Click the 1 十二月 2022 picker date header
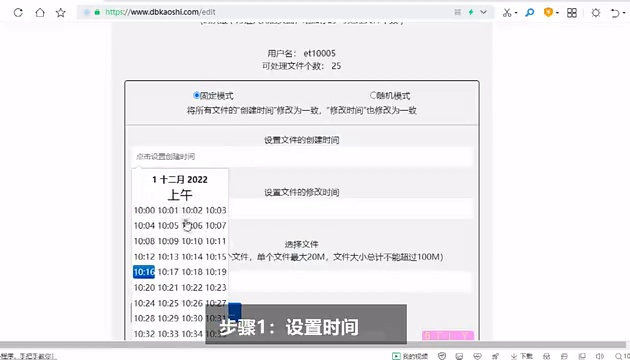This screenshot has width=630, height=360. 180,180
